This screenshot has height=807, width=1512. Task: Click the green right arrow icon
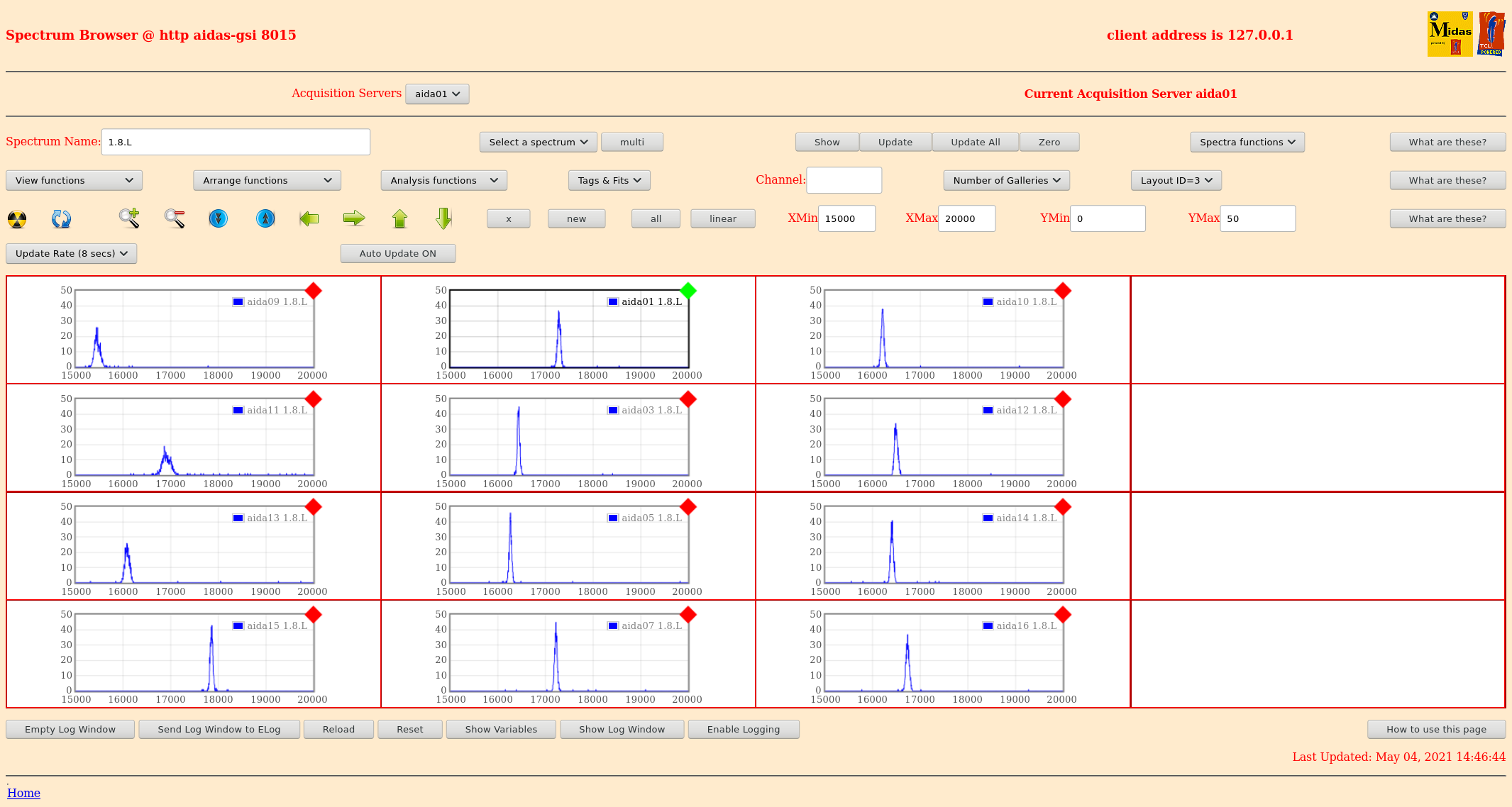(353, 218)
